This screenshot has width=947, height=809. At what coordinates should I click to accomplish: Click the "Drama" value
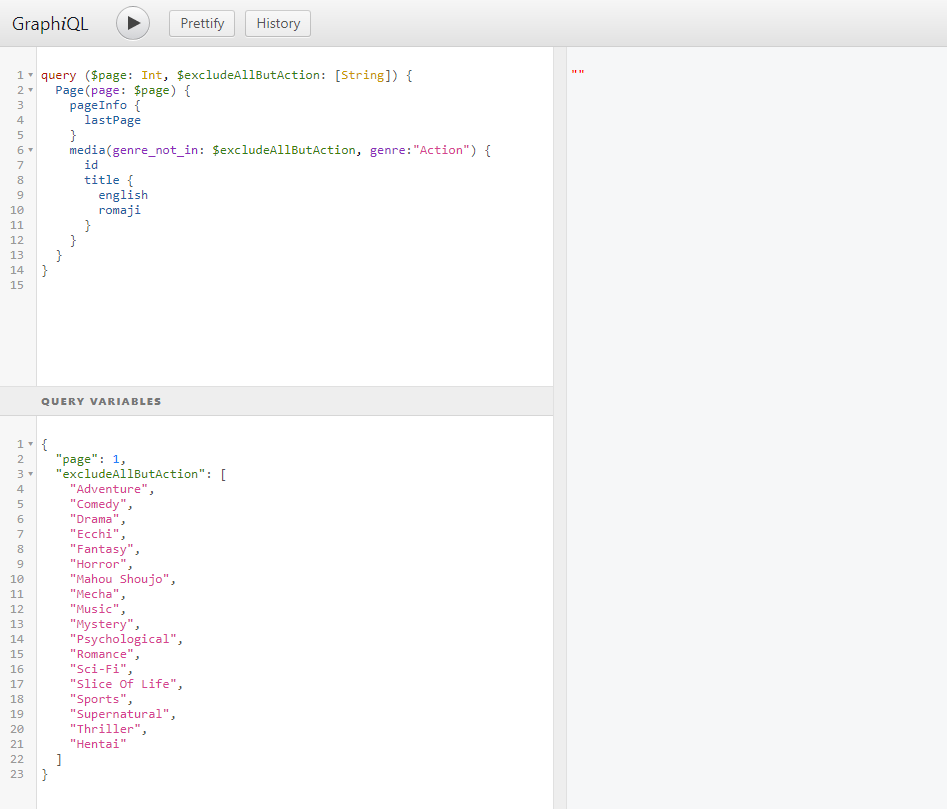(95, 519)
